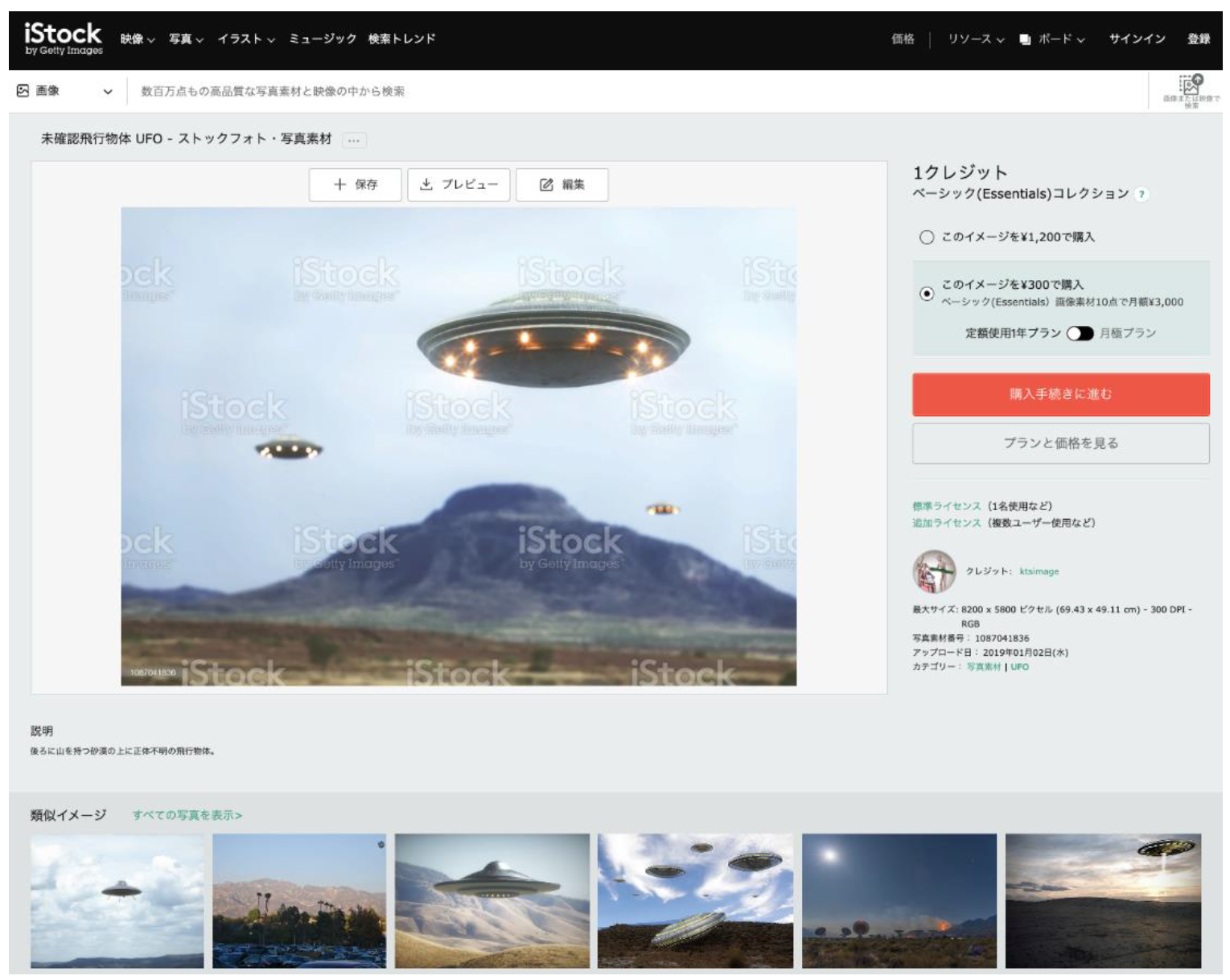Expand the 映像 navigation dropdown
1230x980 pixels.
pyautogui.click(x=138, y=39)
